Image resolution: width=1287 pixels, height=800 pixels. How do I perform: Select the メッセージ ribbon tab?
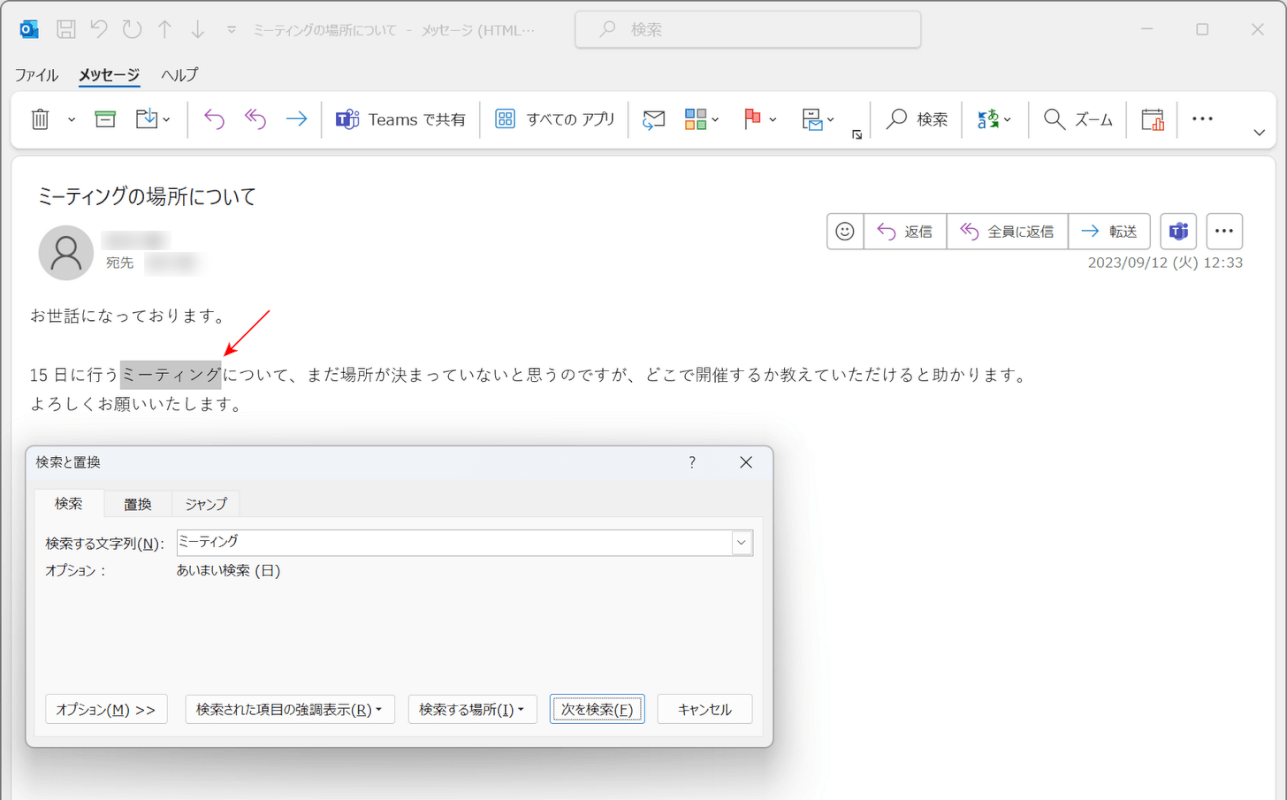[x=109, y=75]
